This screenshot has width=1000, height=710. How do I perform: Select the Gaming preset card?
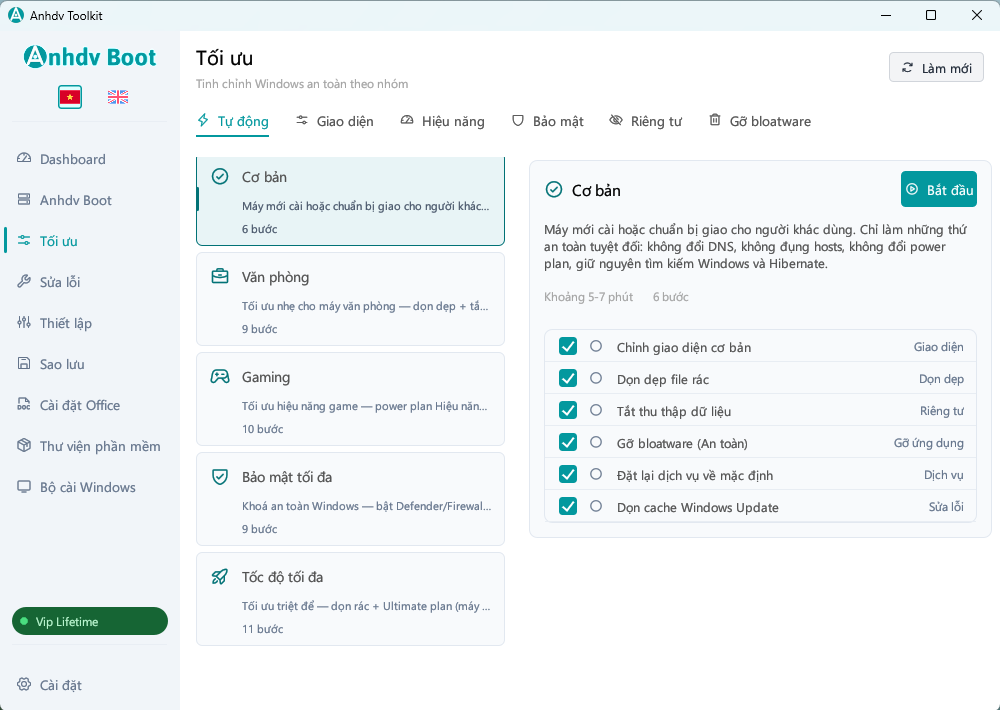click(350, 399)
